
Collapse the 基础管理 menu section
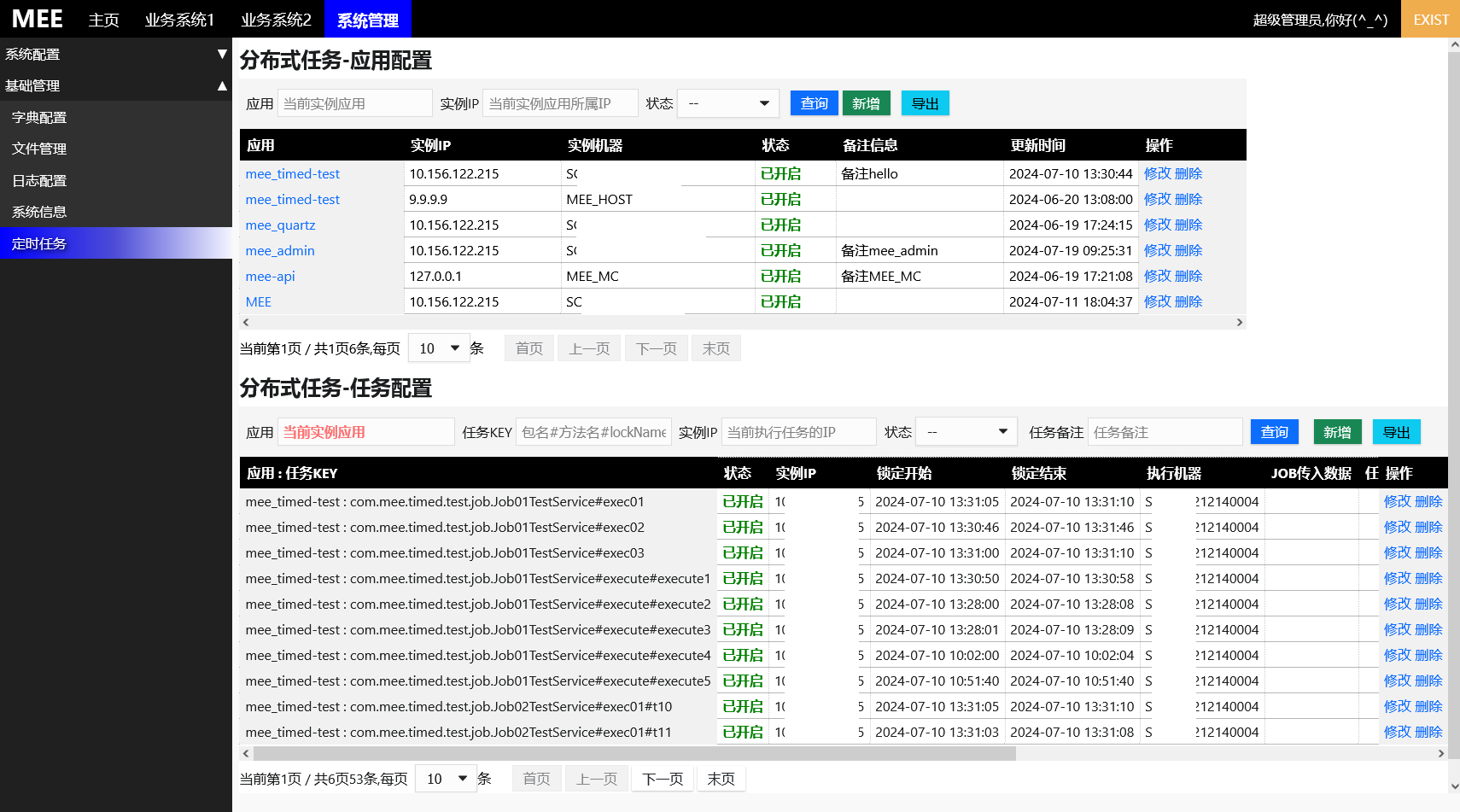coord(116,85)
